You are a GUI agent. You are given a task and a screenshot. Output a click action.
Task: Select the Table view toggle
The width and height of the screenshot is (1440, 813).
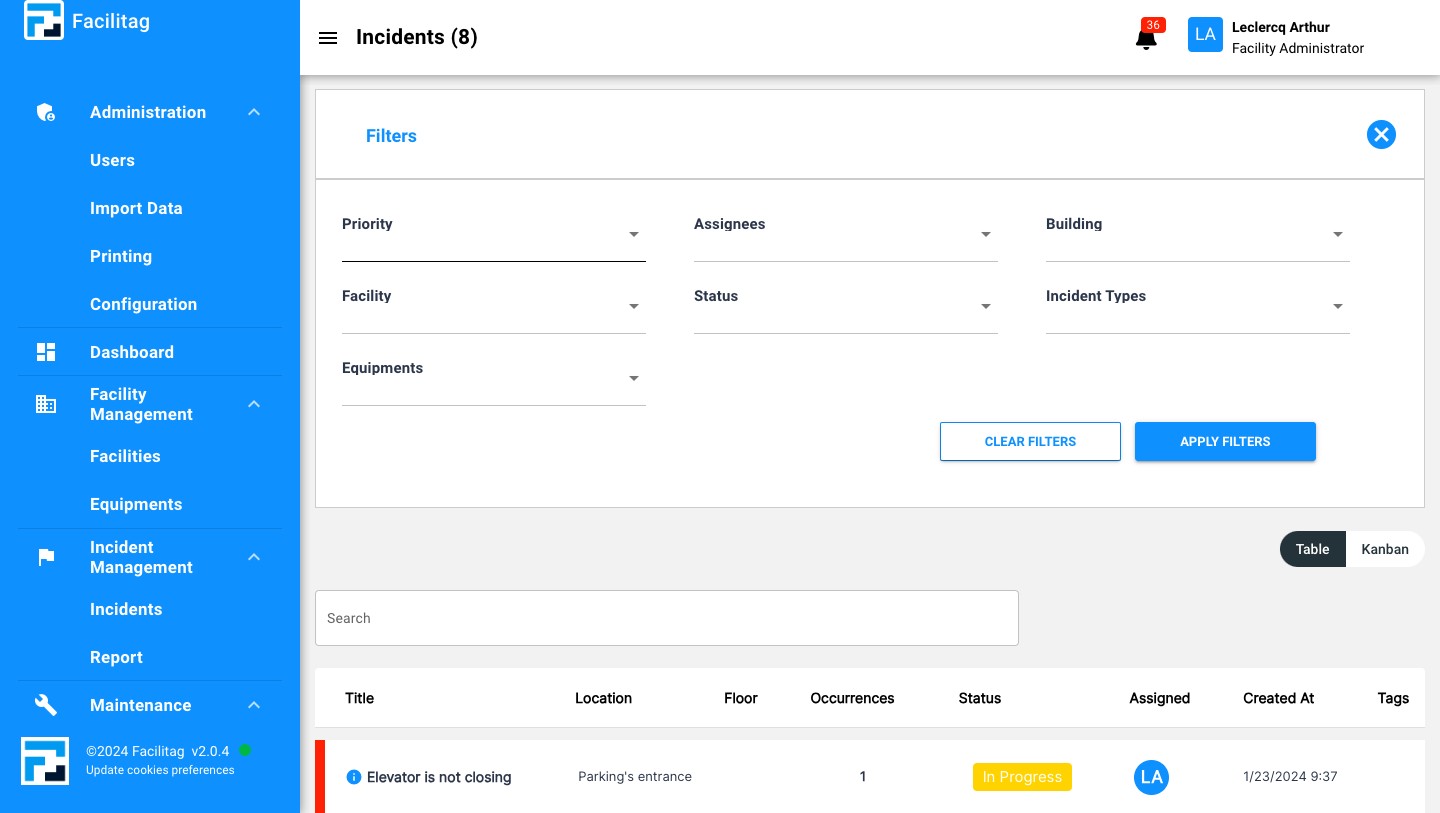1312,549
